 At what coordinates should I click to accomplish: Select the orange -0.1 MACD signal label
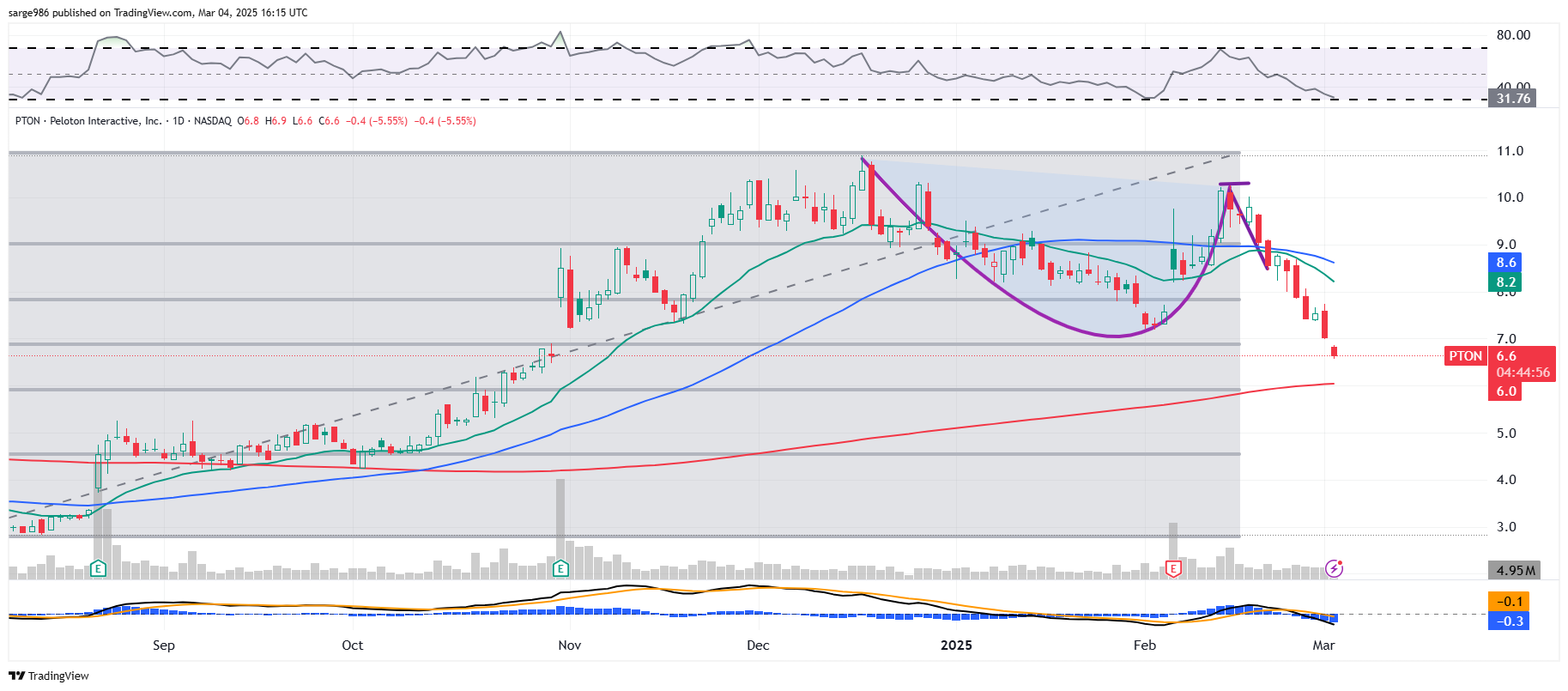coord(1509,602)
